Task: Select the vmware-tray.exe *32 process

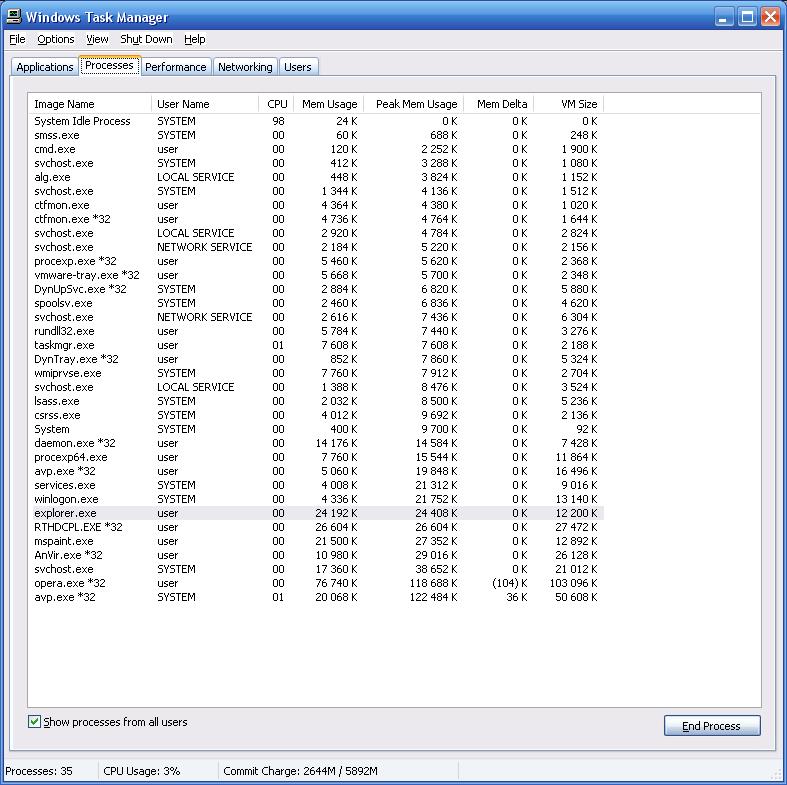Action: pyautogui.click(x=316, y=275)
